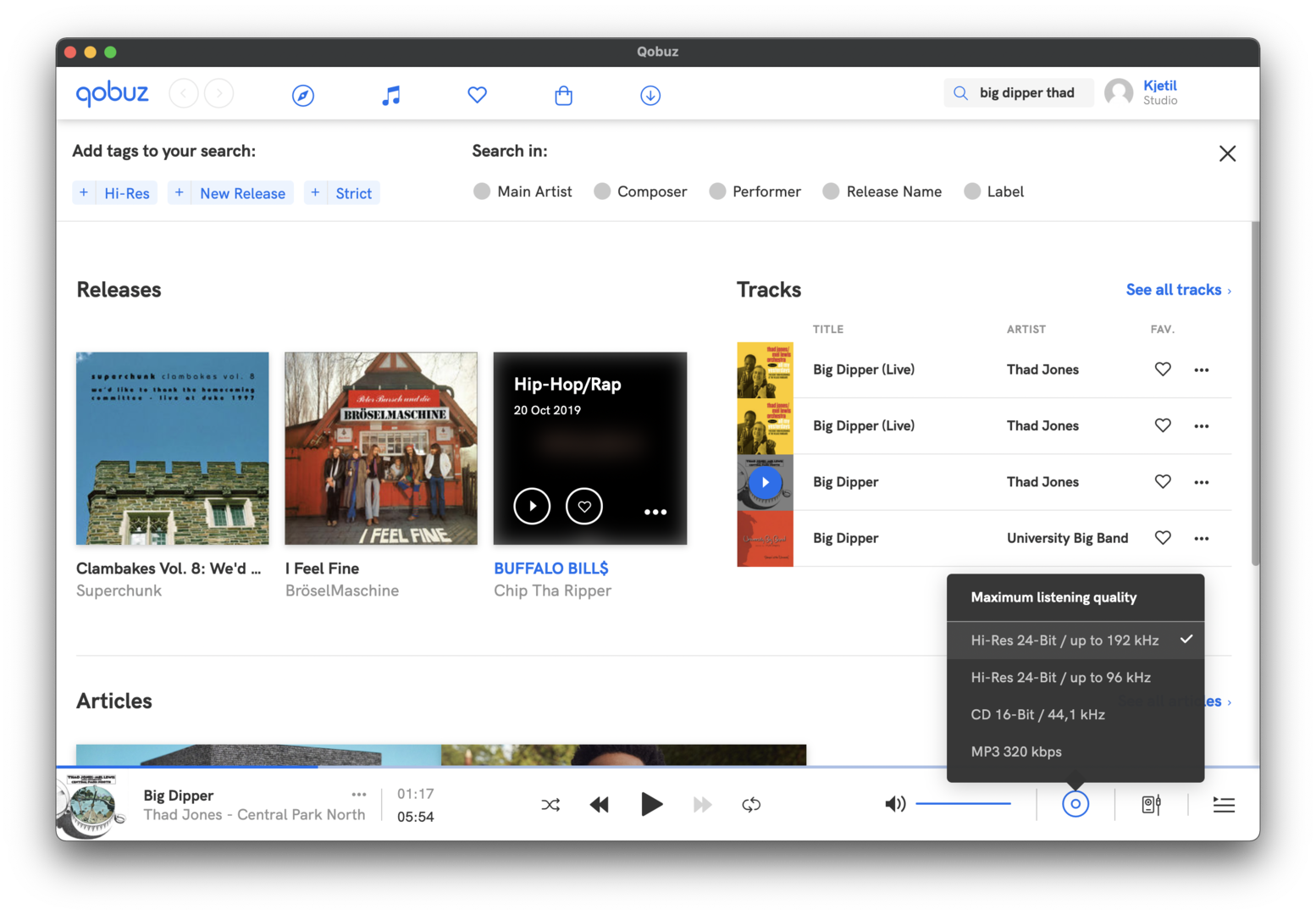Mute the volume speaker icon
This screenshot has height=915, width=1316.
click(895, 804)
